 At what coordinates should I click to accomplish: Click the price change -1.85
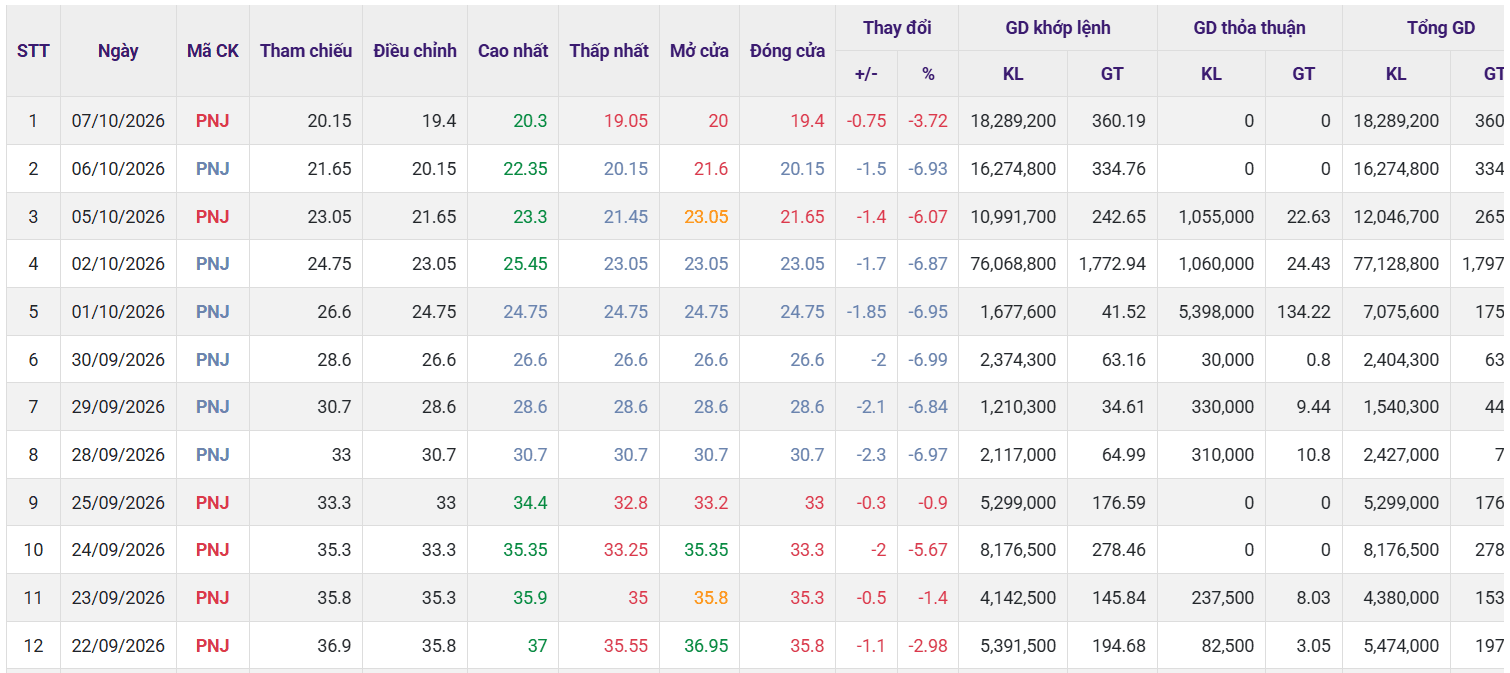[866, 312]
